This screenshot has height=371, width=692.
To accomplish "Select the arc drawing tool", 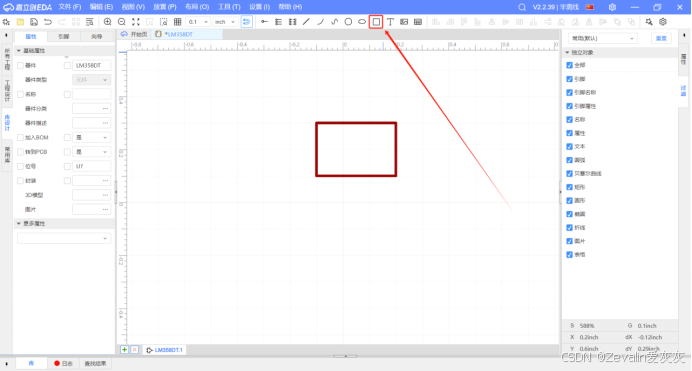I will coord(320,22).
